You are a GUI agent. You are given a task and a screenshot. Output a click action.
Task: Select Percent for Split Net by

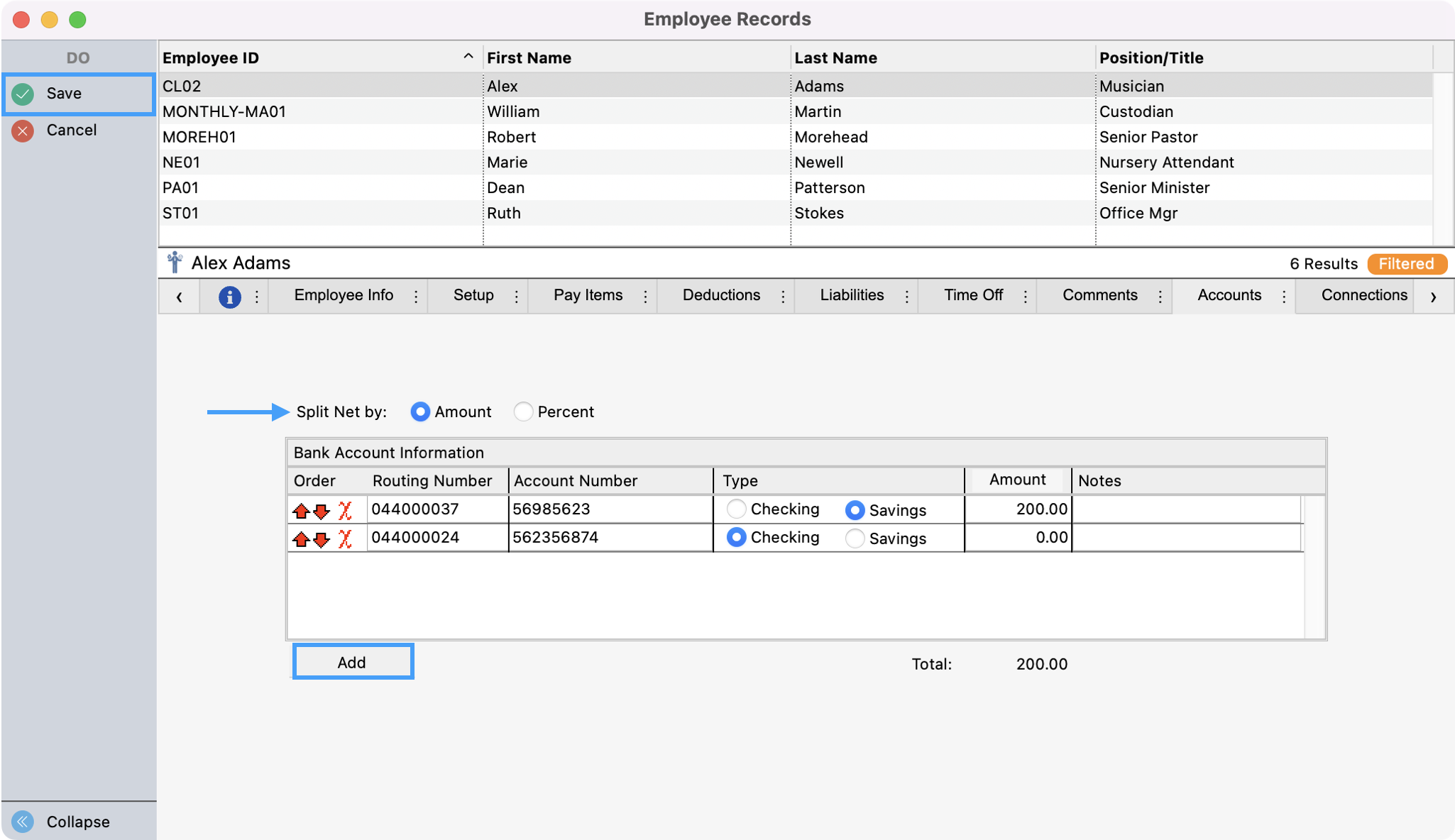pyautogui.click(x=523, y=412)
